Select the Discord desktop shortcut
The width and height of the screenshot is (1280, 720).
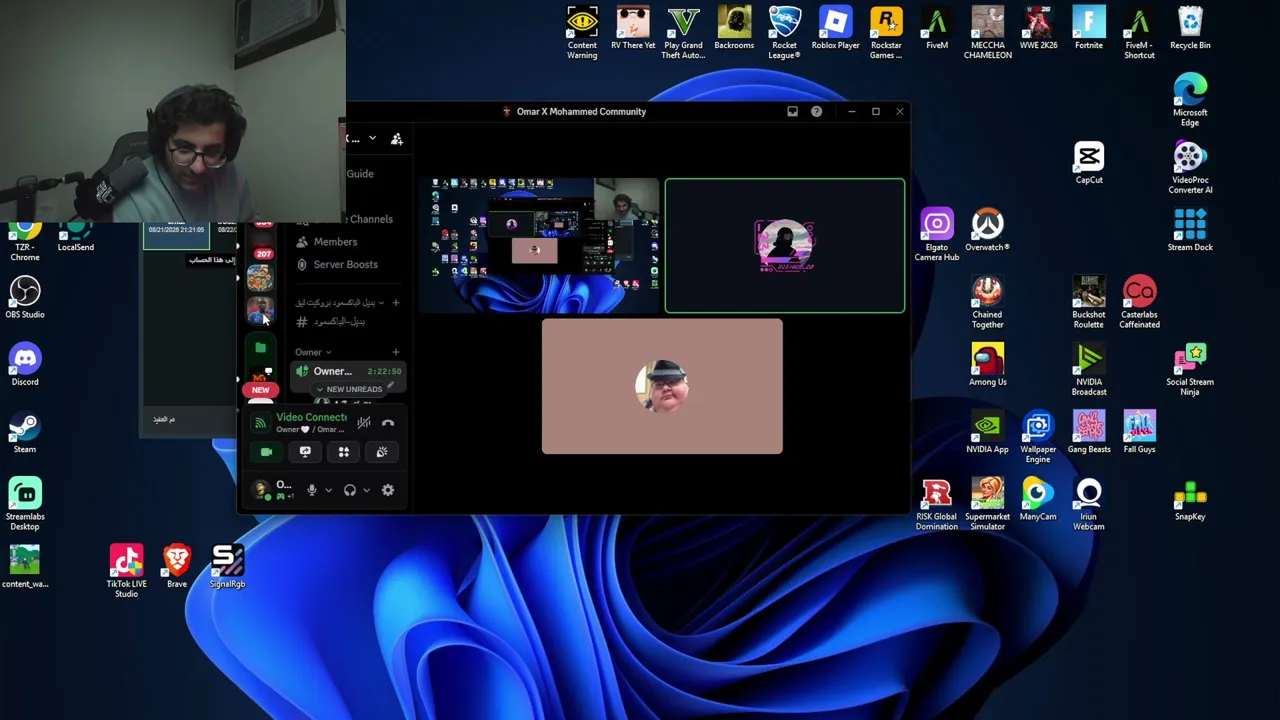point(25,365)
